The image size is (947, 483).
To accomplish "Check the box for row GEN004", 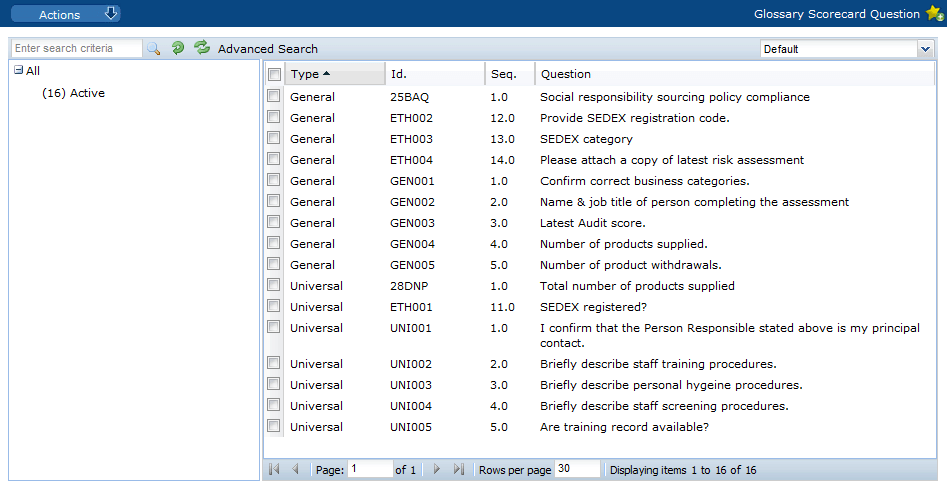I will 274,243.
